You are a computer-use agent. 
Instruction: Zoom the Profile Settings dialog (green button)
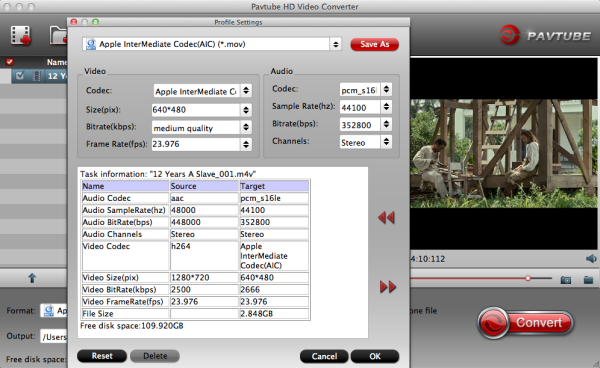coord(96,22)
